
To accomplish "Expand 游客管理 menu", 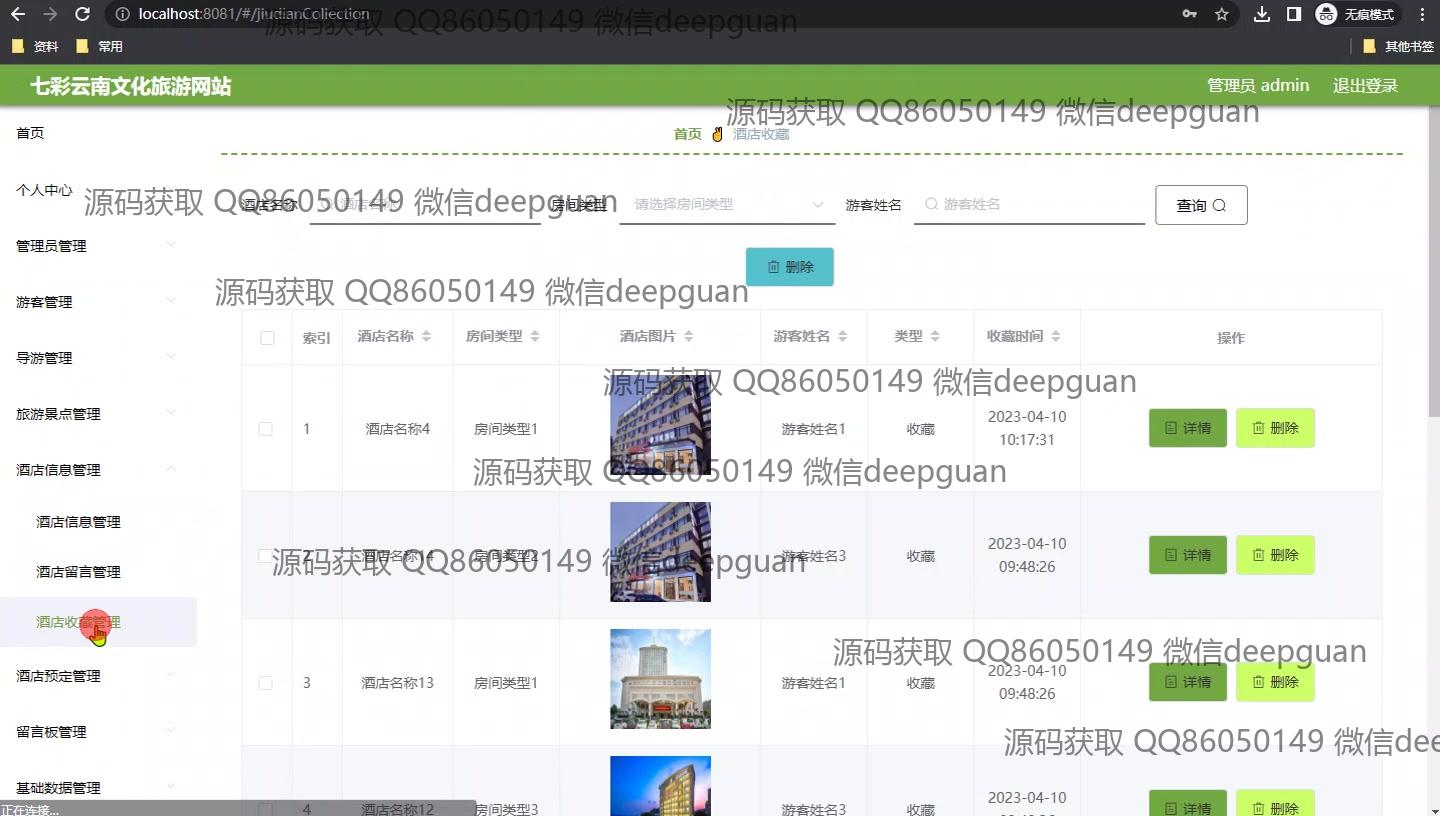I will (98, 302).
